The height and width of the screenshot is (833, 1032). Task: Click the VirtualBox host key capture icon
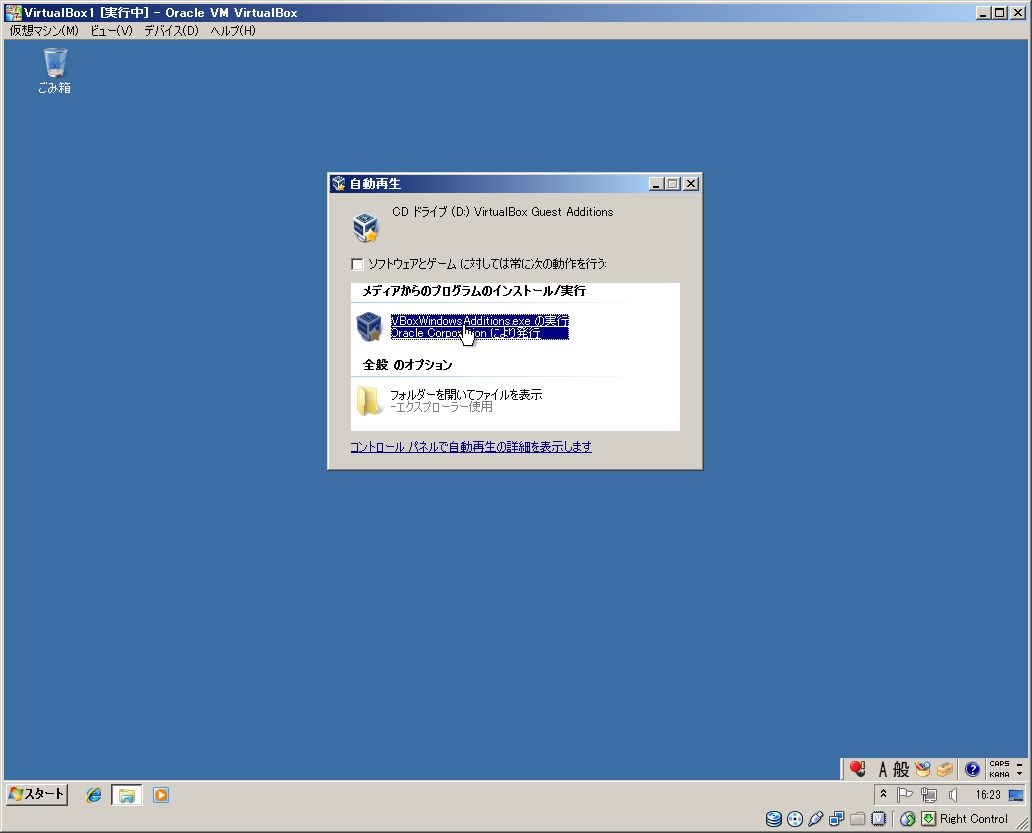click(928, 819)
